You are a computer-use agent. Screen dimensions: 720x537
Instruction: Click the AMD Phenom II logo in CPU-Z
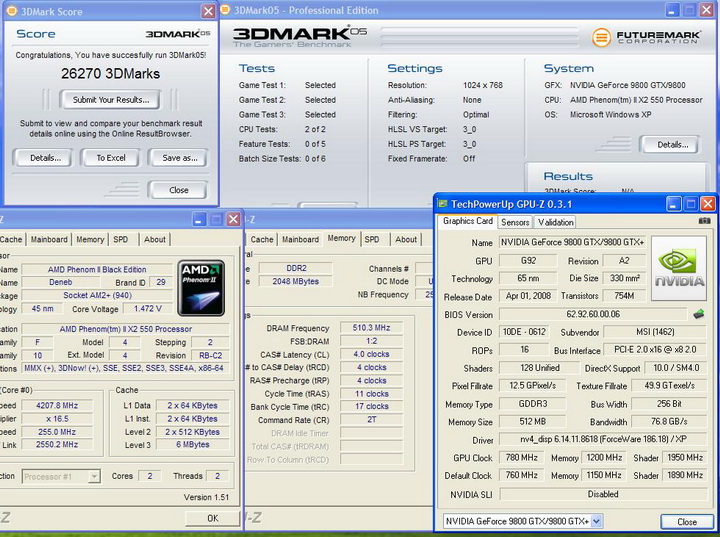(x=201, y=288)
